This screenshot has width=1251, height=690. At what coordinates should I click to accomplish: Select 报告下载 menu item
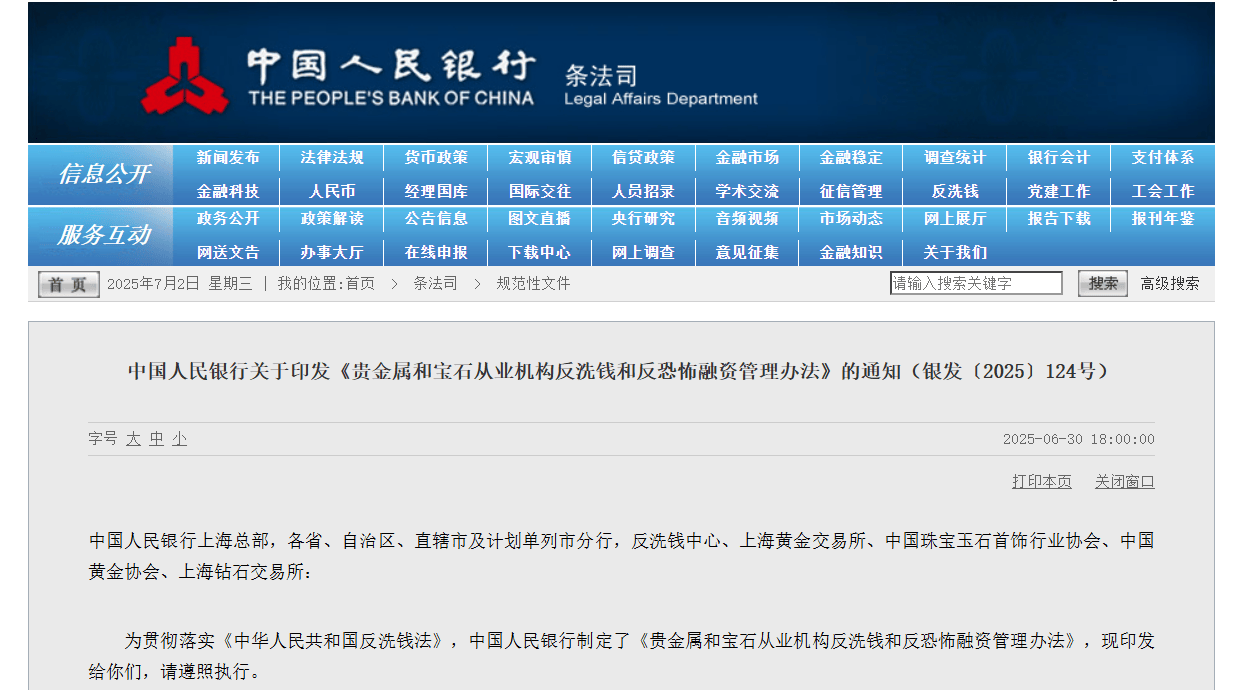(1059, 219)
